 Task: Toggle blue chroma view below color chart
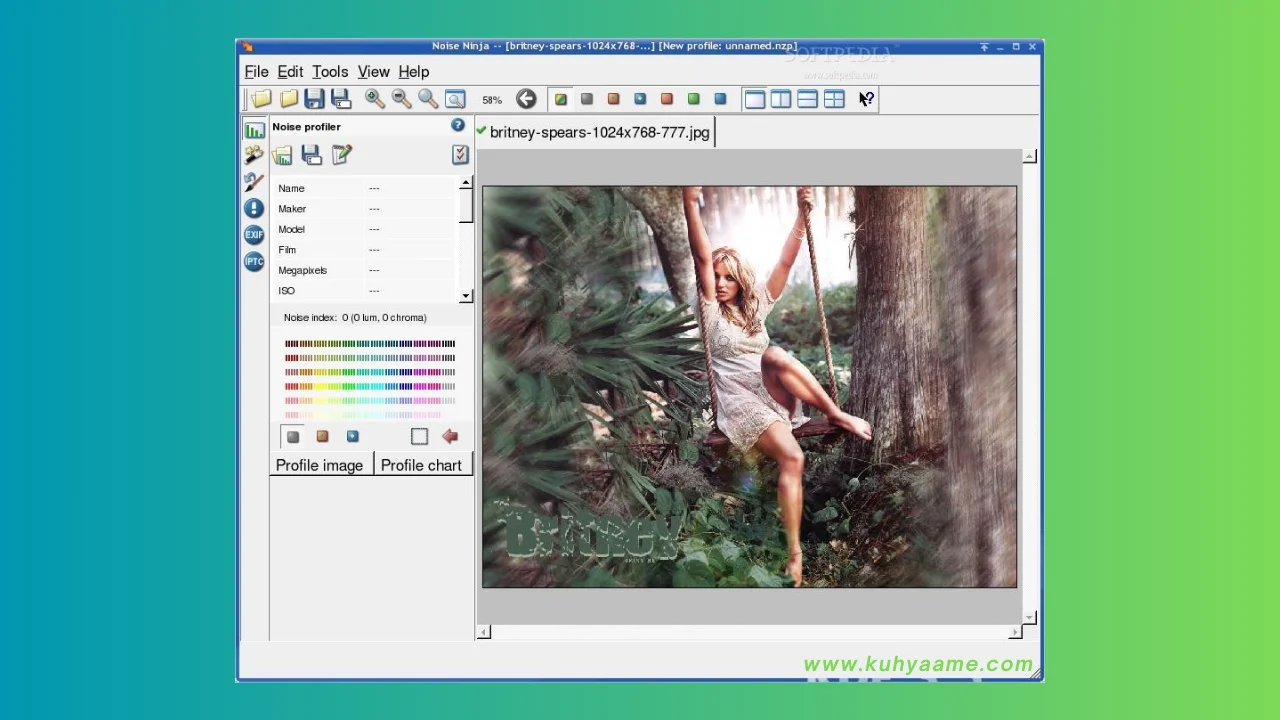point(352,437)
